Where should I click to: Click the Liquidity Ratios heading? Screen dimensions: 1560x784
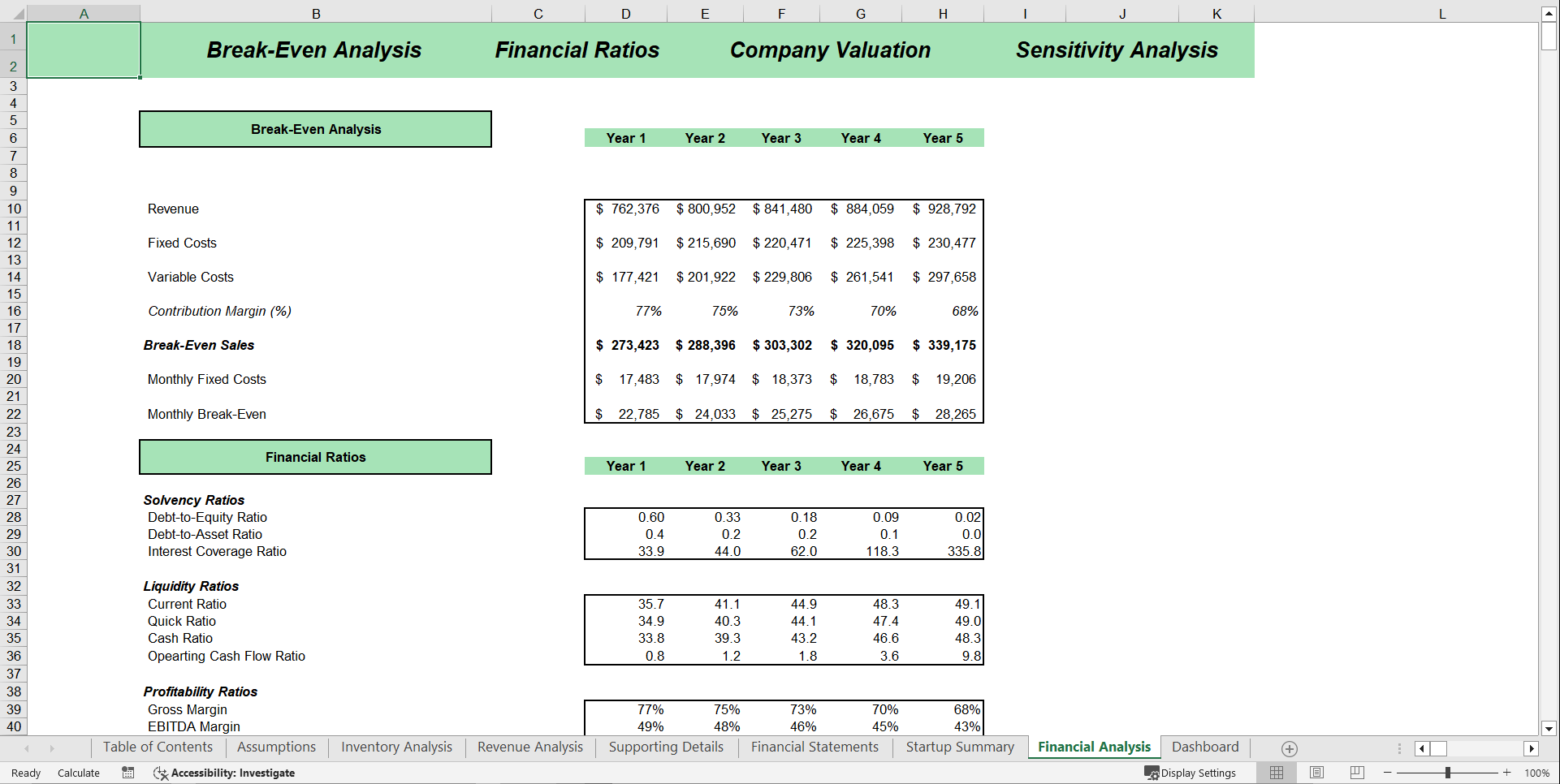[191, 586]
